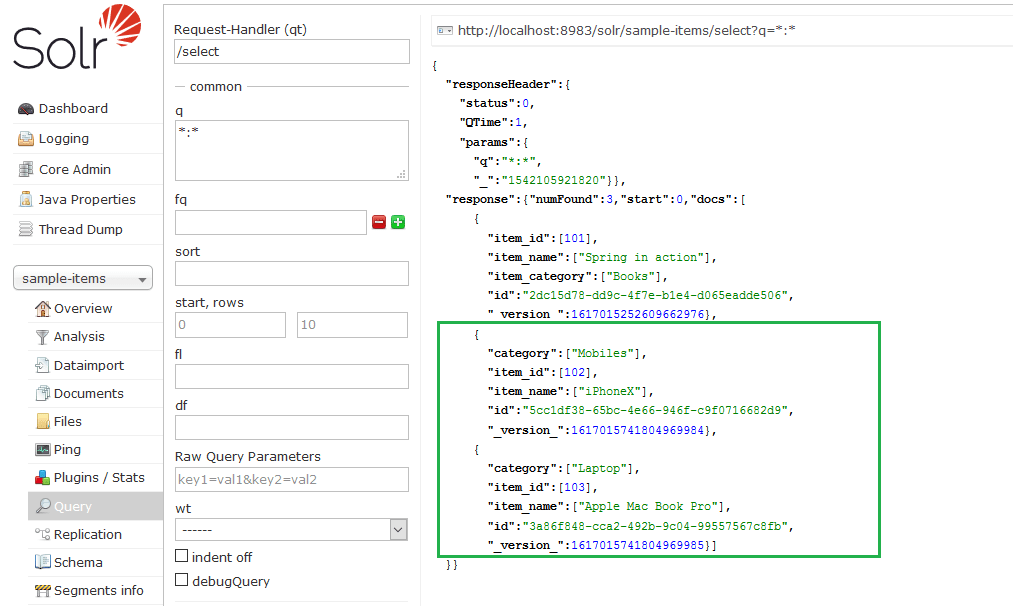Open Core Admin via its icon
The width and height of the screenshot is (1013, 606).
pos(26,170)
